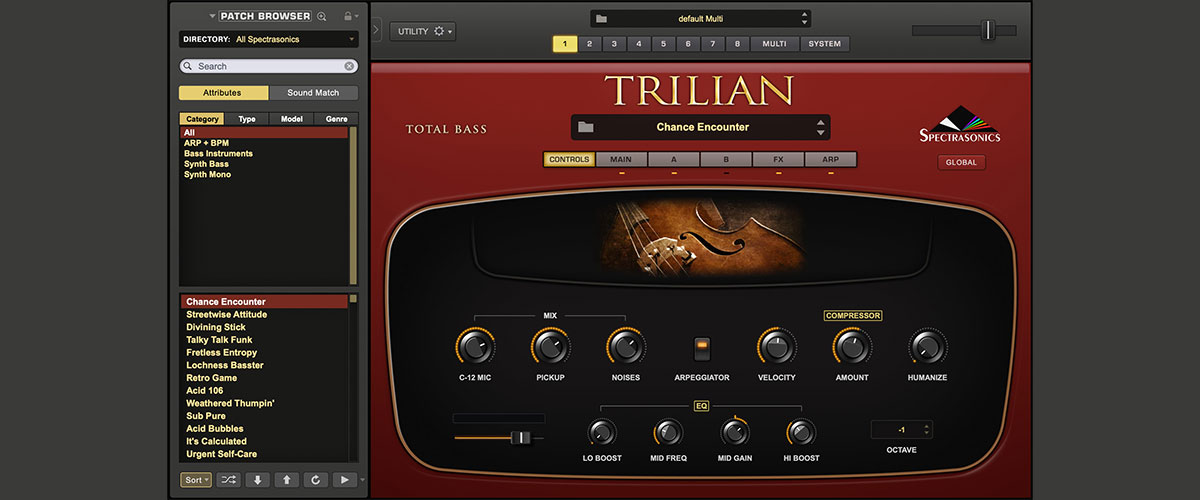Click the magnifier zoom icon beside Patch Browser

pos(322,17)
